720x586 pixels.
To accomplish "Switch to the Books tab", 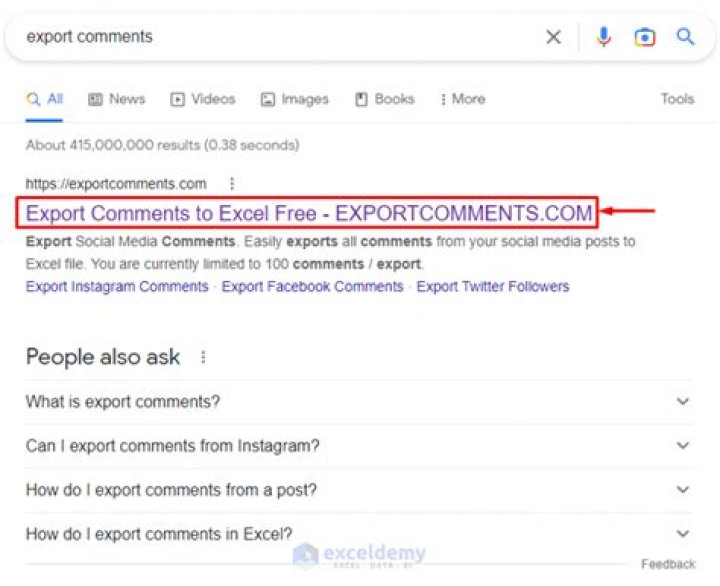I will coord(385,99).
